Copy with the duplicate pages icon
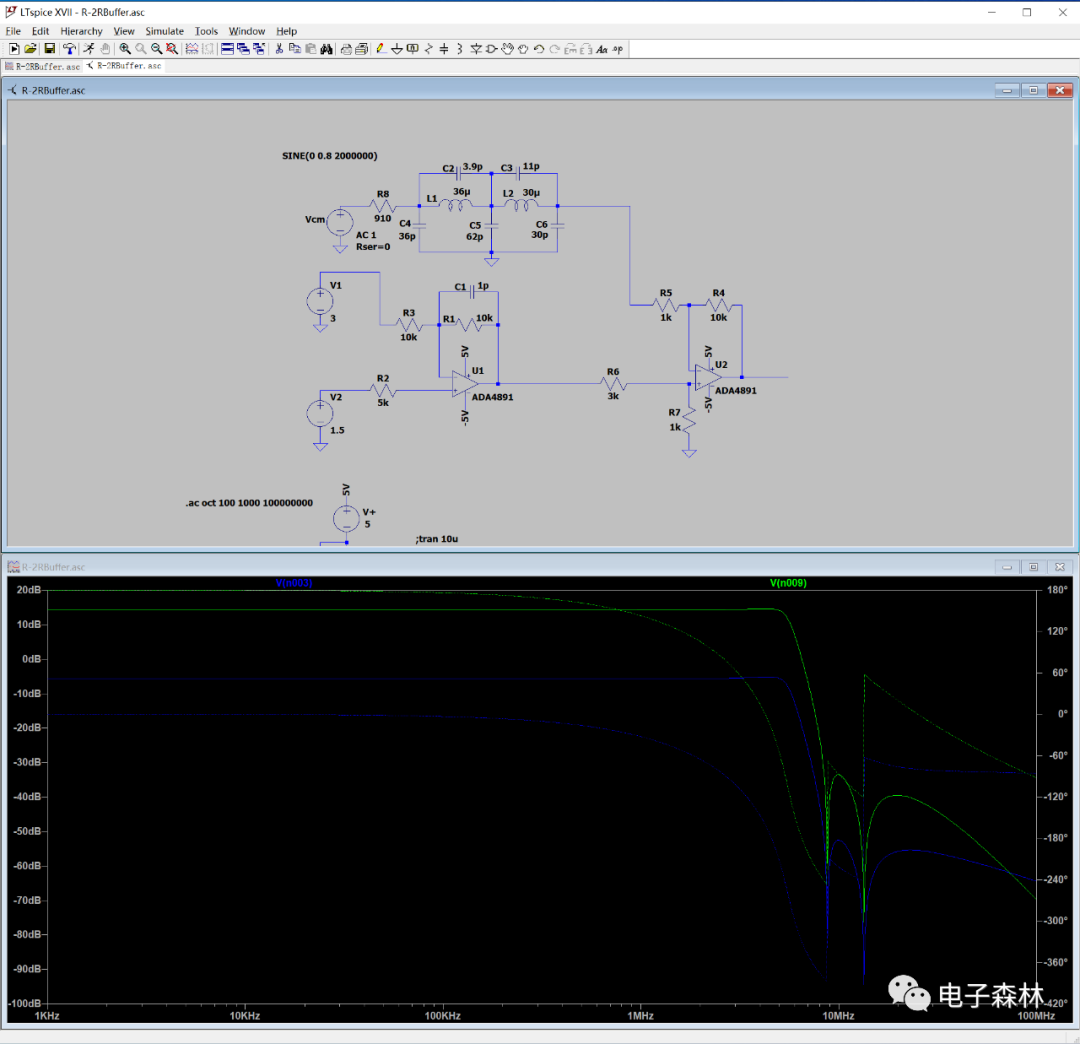Viewport: 1080px width, 1044px height. pyautogui.click(x=295, y=49)
